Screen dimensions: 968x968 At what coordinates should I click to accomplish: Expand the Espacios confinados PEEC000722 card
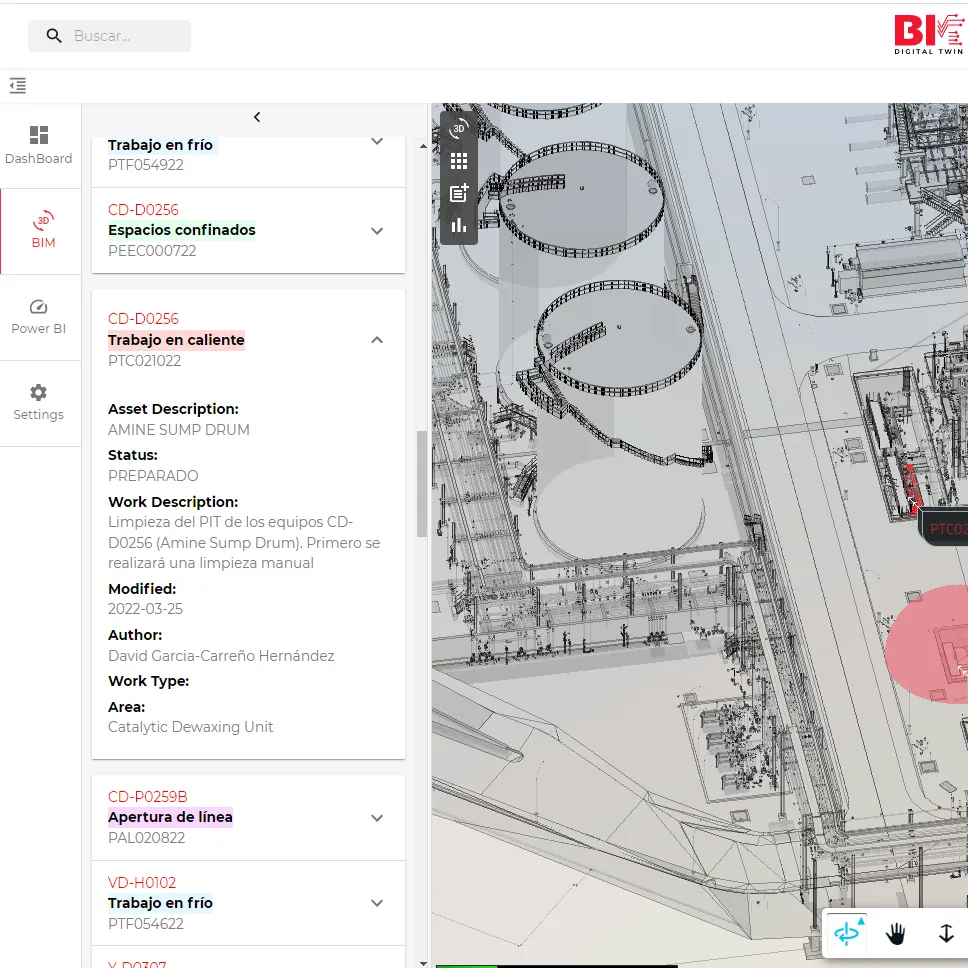(x=377, y=230)
